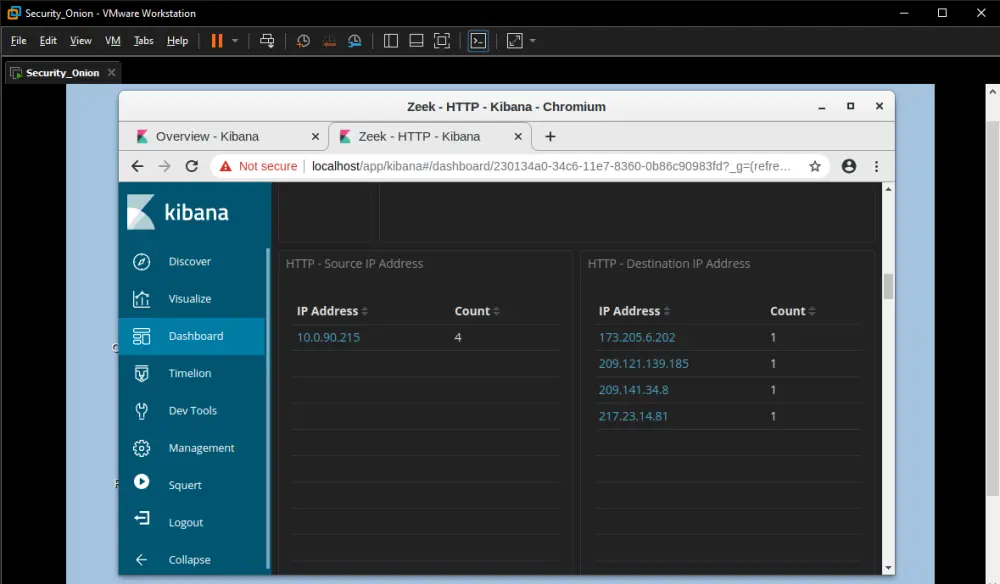Screen dimensions: 1000x584
Task: Click the Not secure warning indicator
Action: [258, 166]
